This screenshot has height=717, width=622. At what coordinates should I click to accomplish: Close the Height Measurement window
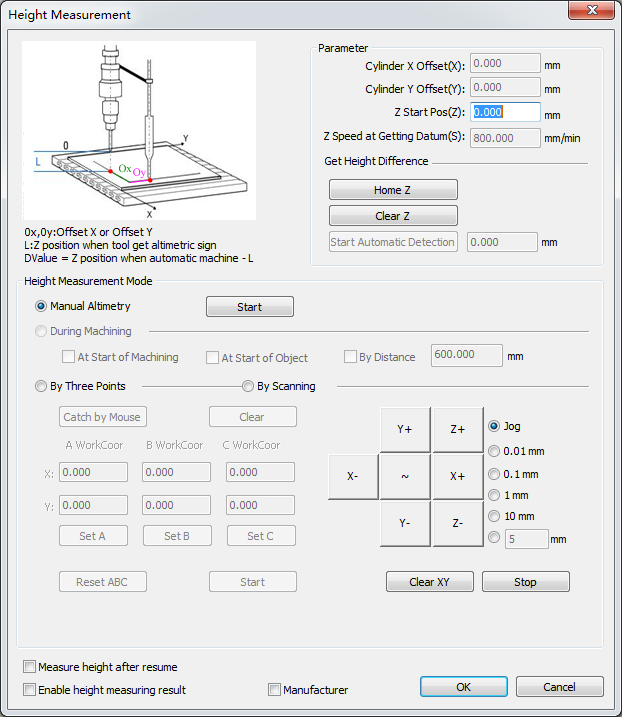[591, 10]
